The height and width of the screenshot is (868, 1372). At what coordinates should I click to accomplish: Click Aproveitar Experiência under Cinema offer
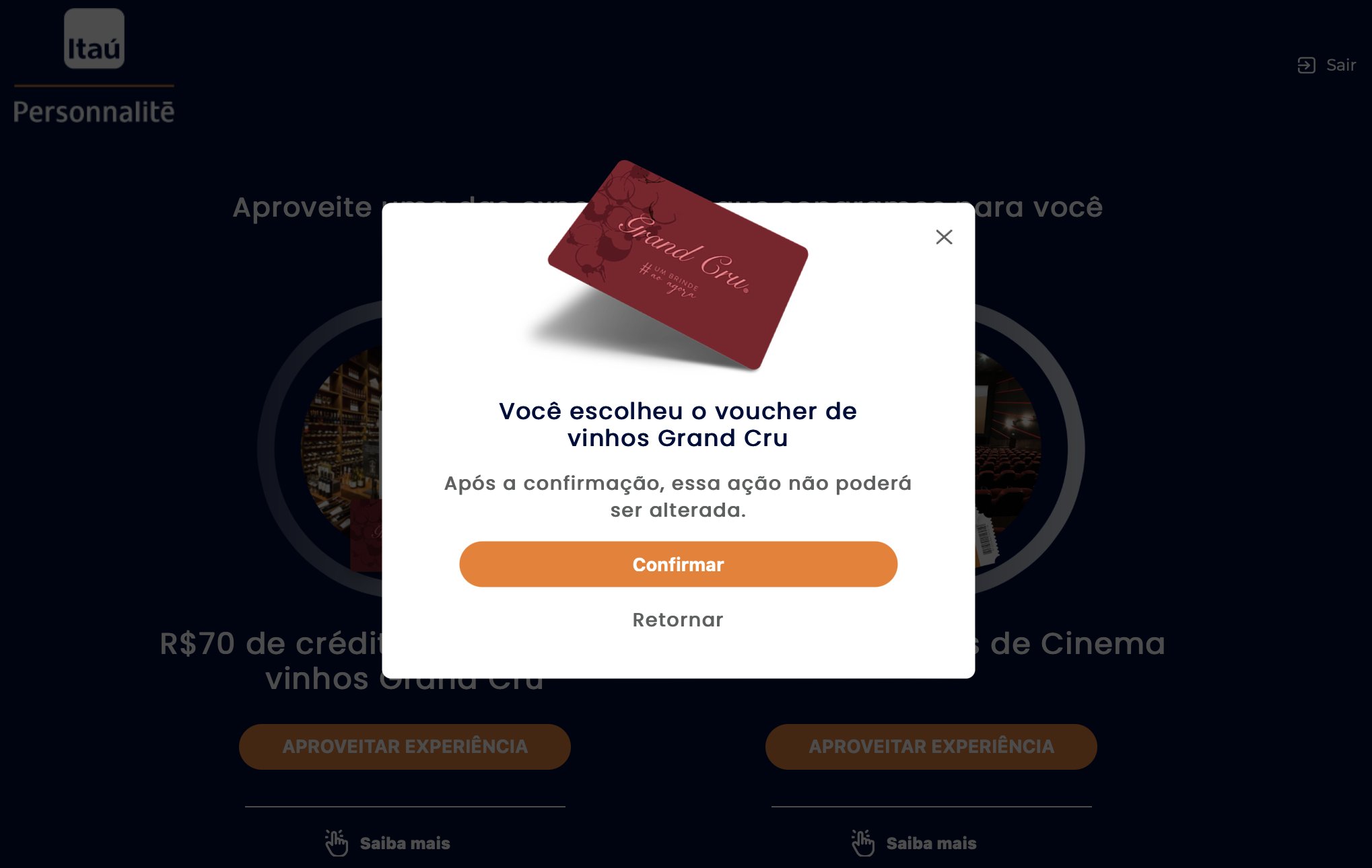(931, 747)
